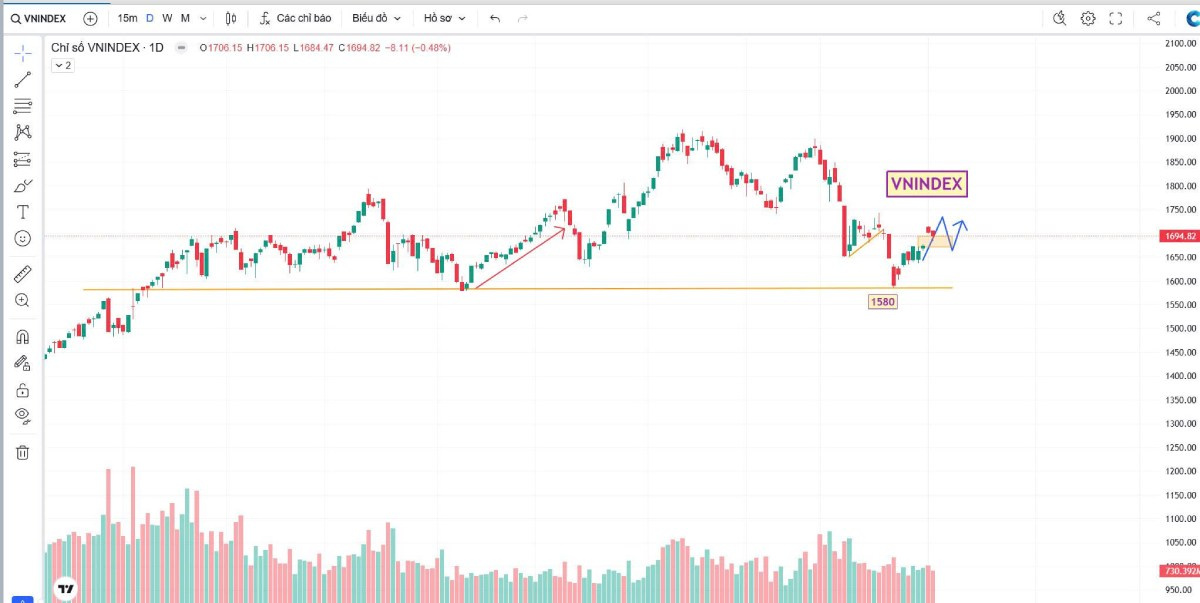Open the Emoji stickers tool

[x=20, y=238]
